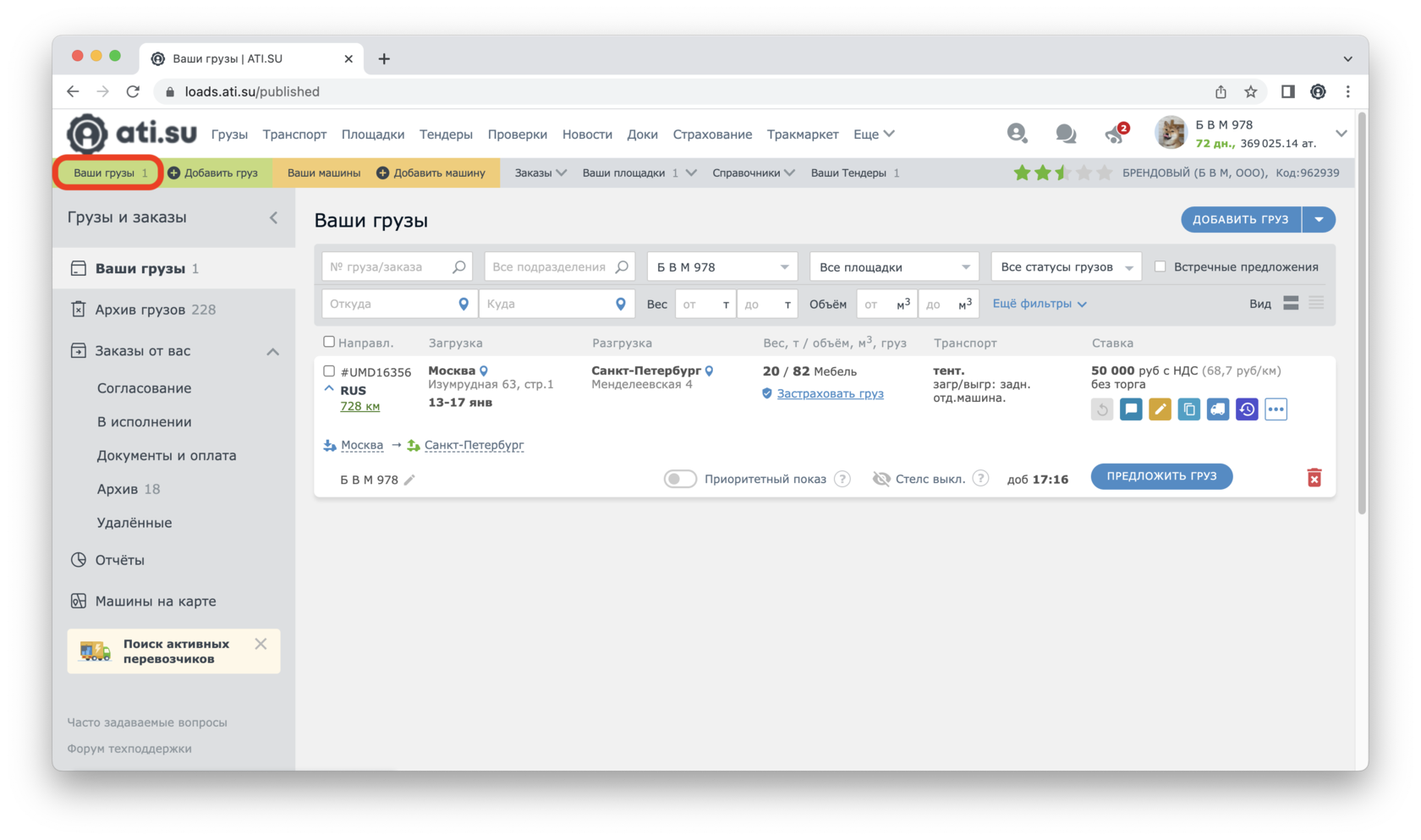The height and width of the screenshot is (840, 1421).
Task: Collapse the Грузы и заказы sidebar
Action: (273, 217)
